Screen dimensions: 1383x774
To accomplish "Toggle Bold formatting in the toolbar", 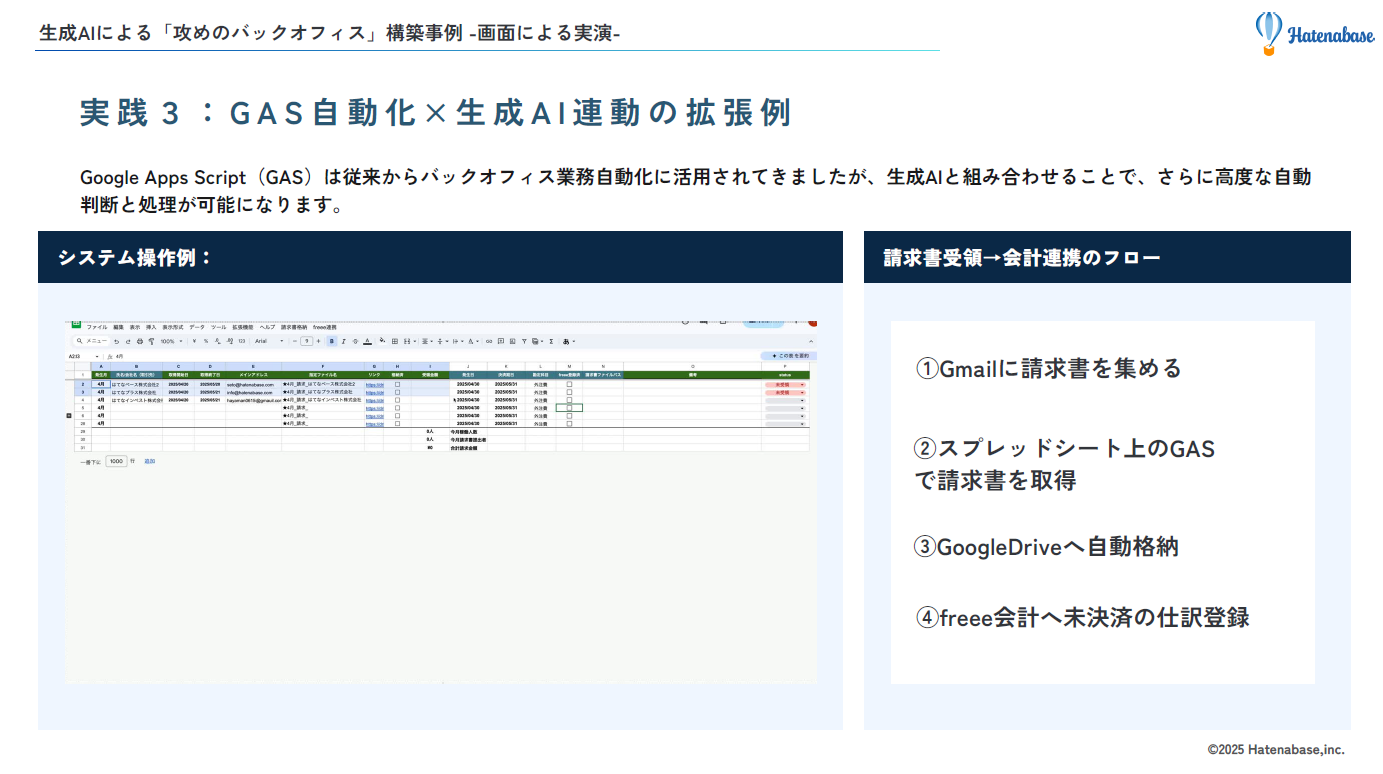I will point(332,341).
